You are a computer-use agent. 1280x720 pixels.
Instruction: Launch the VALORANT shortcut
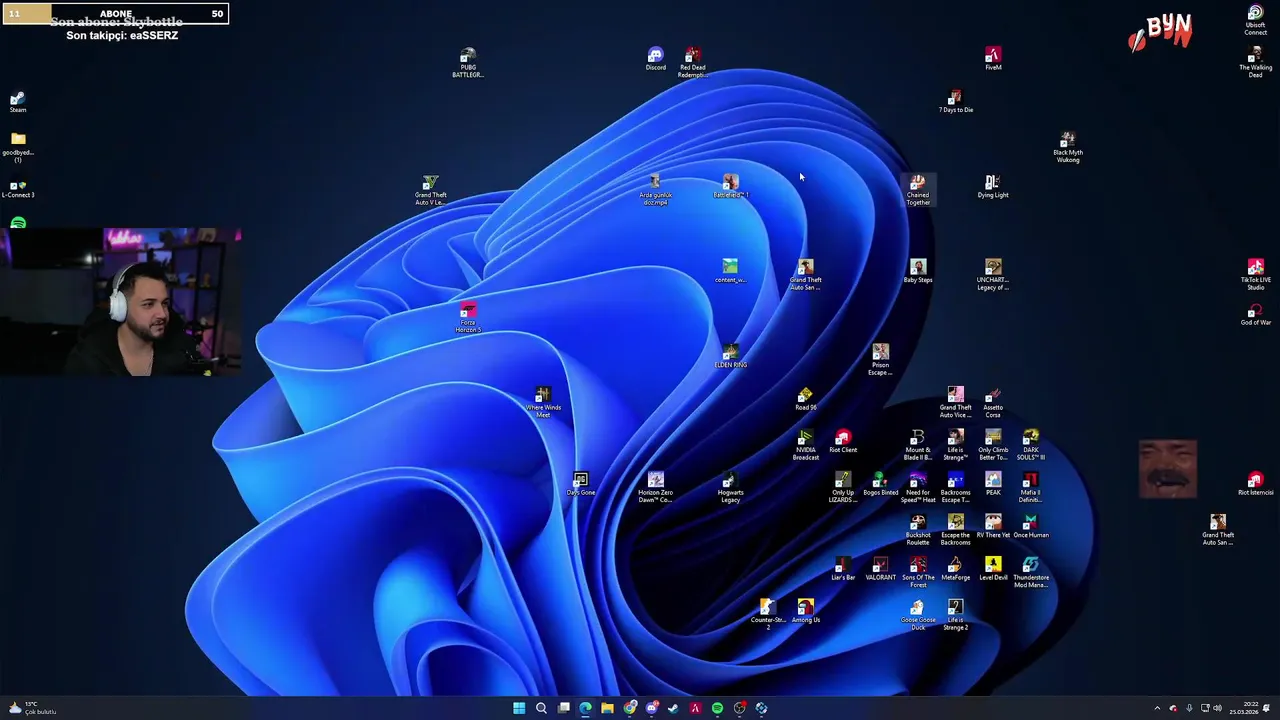pos(880,569)
